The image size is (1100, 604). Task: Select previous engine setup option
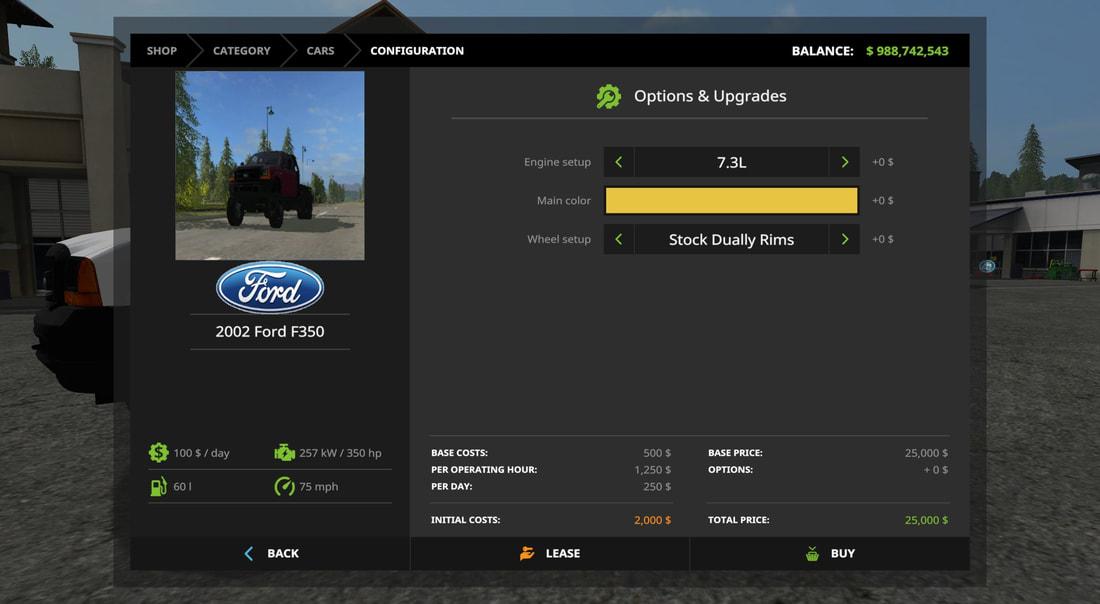[619, 162]
